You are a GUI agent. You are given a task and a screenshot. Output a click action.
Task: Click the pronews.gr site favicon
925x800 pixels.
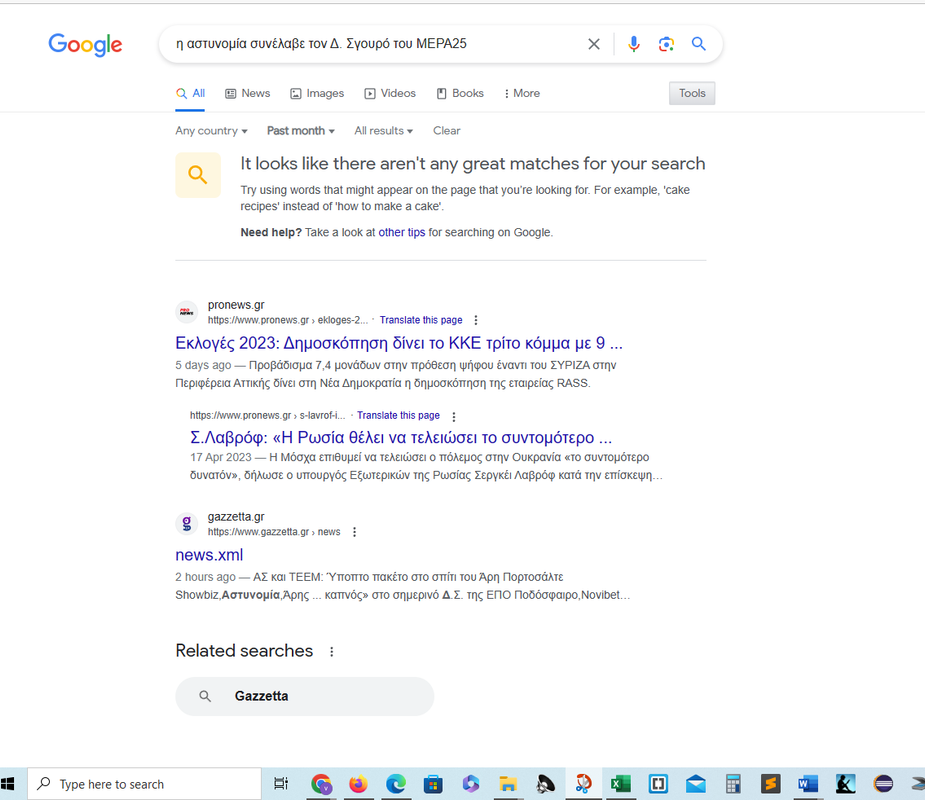pyautogui.click(x=187, y=312)
